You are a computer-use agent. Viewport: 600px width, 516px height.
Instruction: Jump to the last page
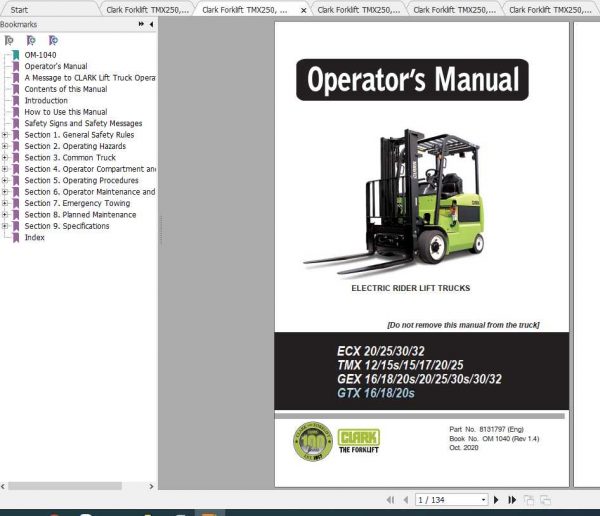point(512,500)
